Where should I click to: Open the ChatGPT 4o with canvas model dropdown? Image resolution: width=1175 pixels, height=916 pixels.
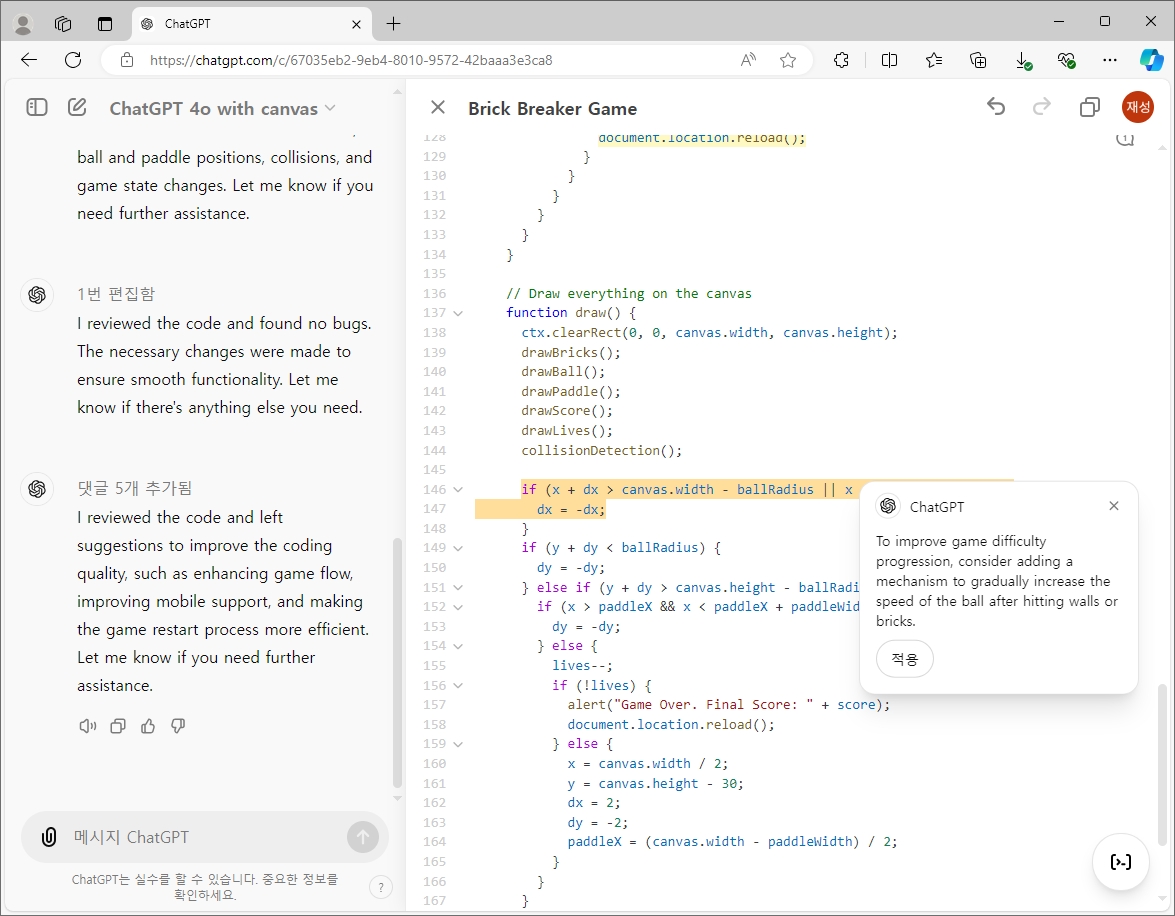(223, 109)
